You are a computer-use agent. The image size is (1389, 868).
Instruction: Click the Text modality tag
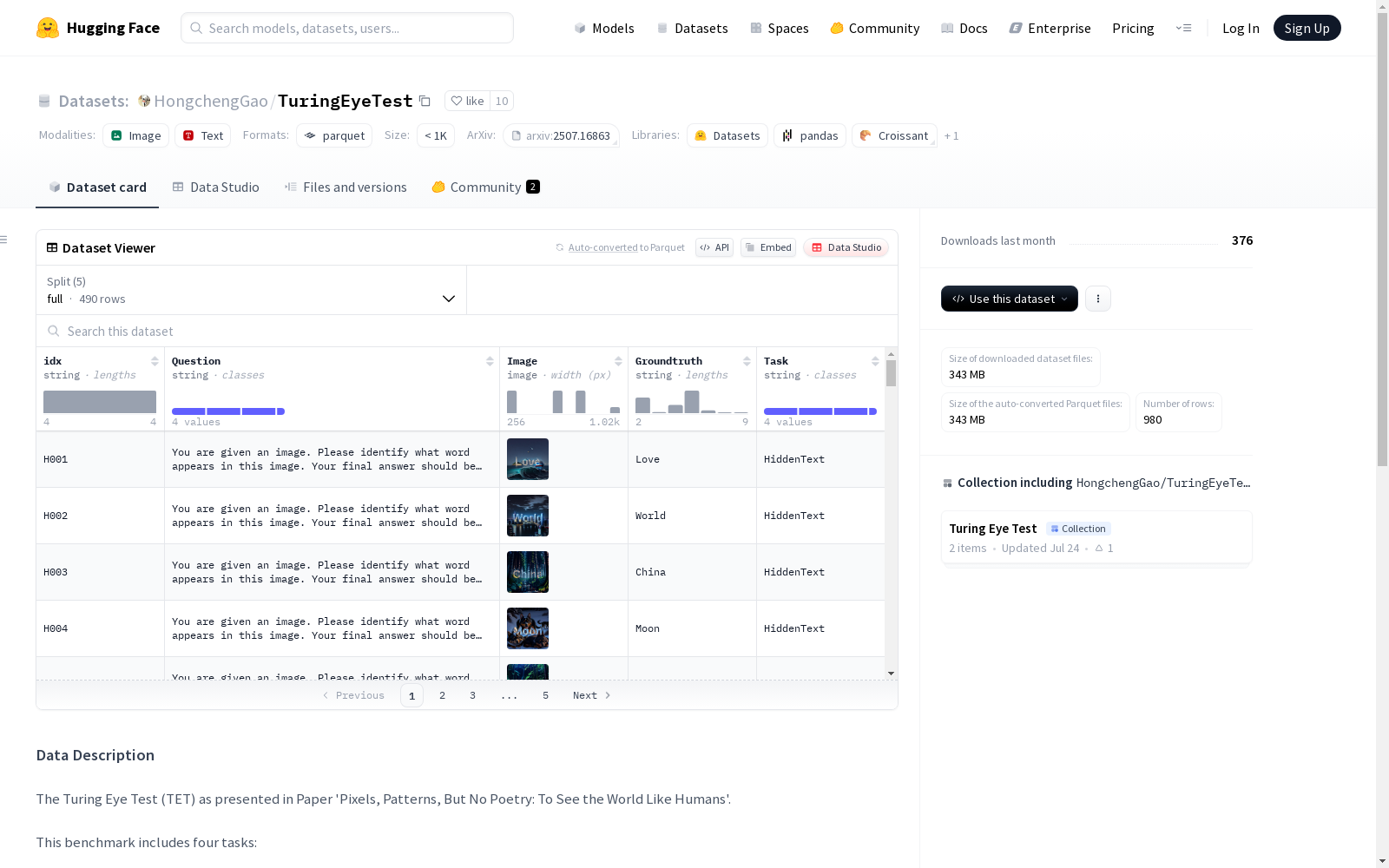tap(203, 135)
